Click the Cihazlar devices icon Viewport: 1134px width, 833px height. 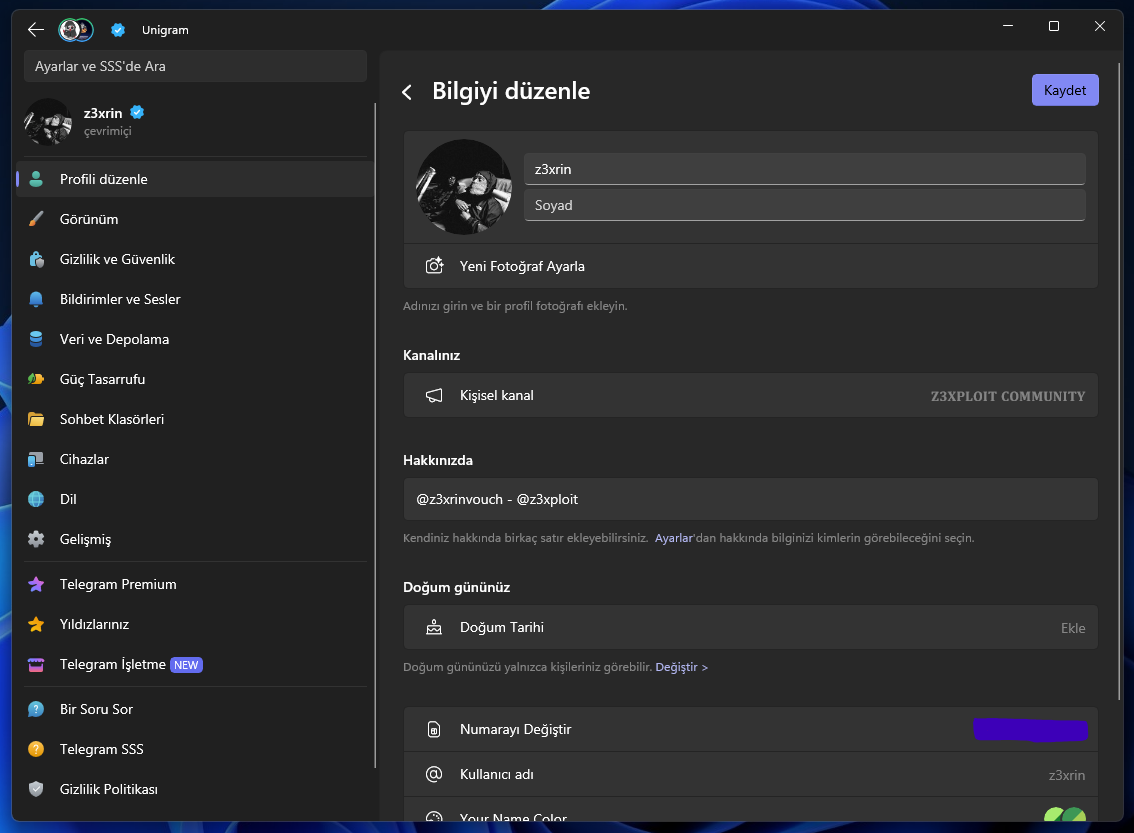pyautogui.click(x=35, y=459)
